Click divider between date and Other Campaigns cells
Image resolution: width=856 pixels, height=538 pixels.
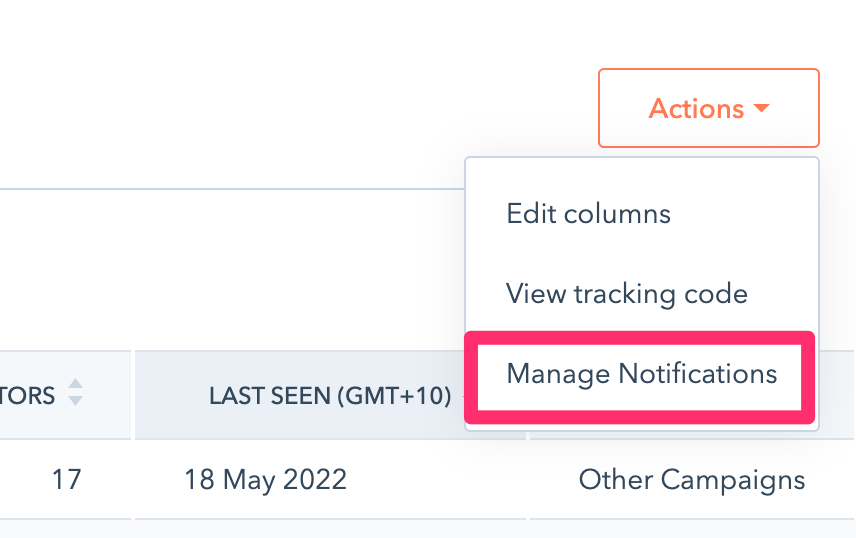coord(527,479)
